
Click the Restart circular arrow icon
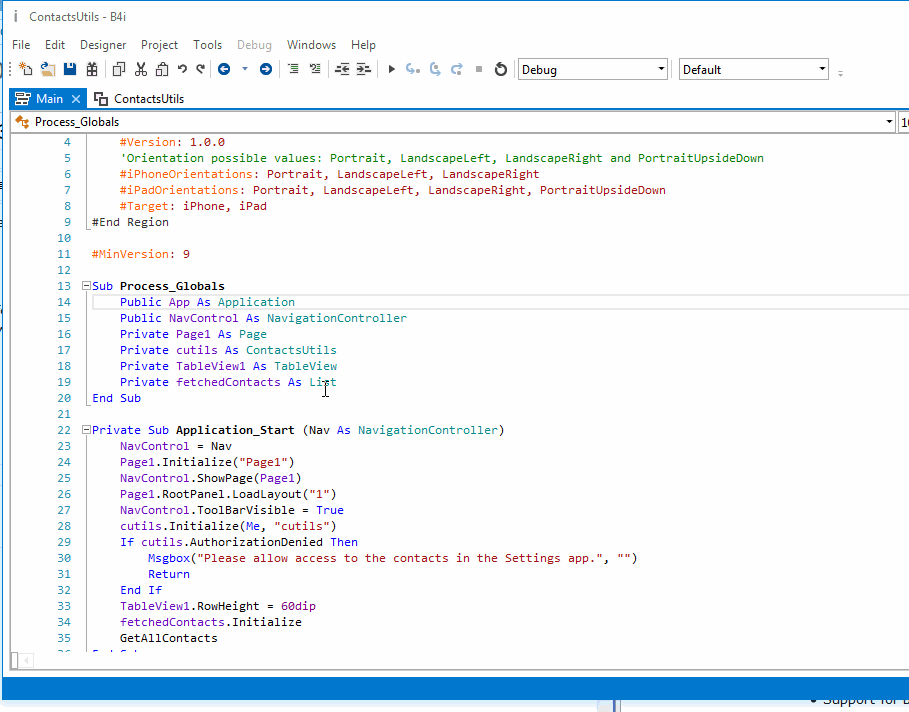501,69
